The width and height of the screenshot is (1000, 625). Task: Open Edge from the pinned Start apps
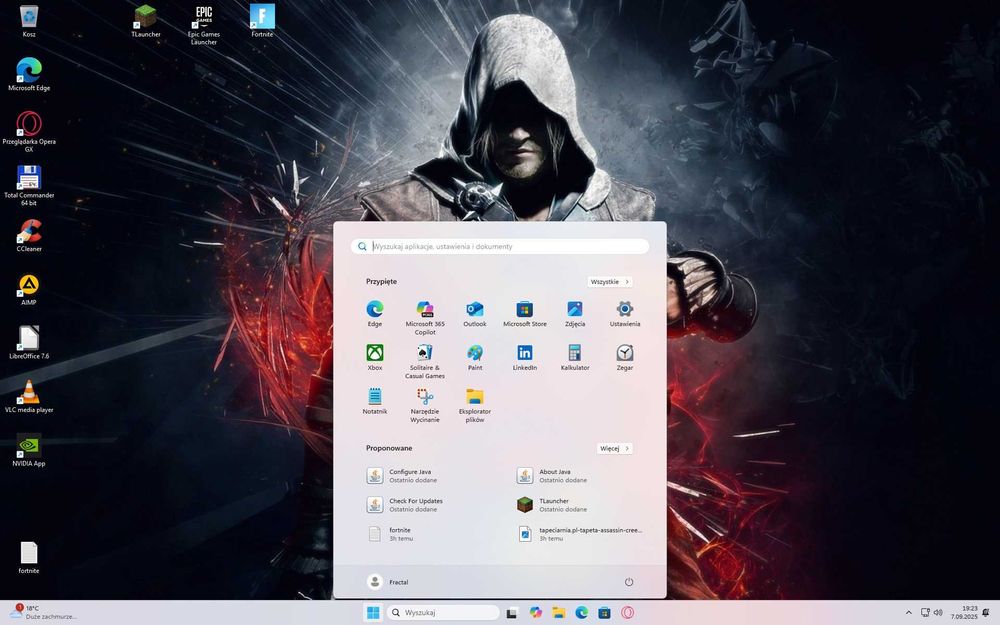[x=374, y=314]
